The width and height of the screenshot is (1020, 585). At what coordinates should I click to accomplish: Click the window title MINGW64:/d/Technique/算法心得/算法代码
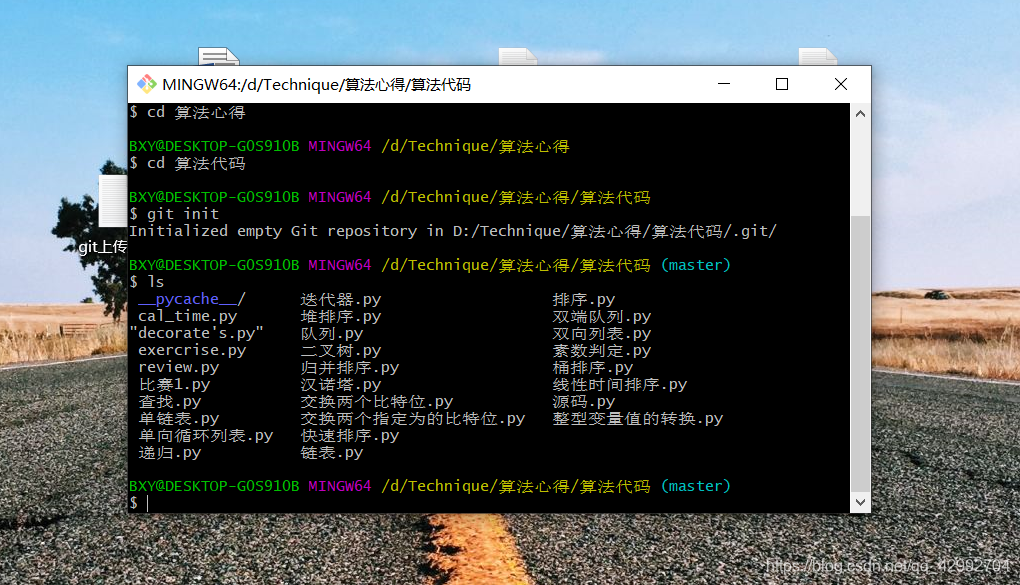click(x=316, y=85)
